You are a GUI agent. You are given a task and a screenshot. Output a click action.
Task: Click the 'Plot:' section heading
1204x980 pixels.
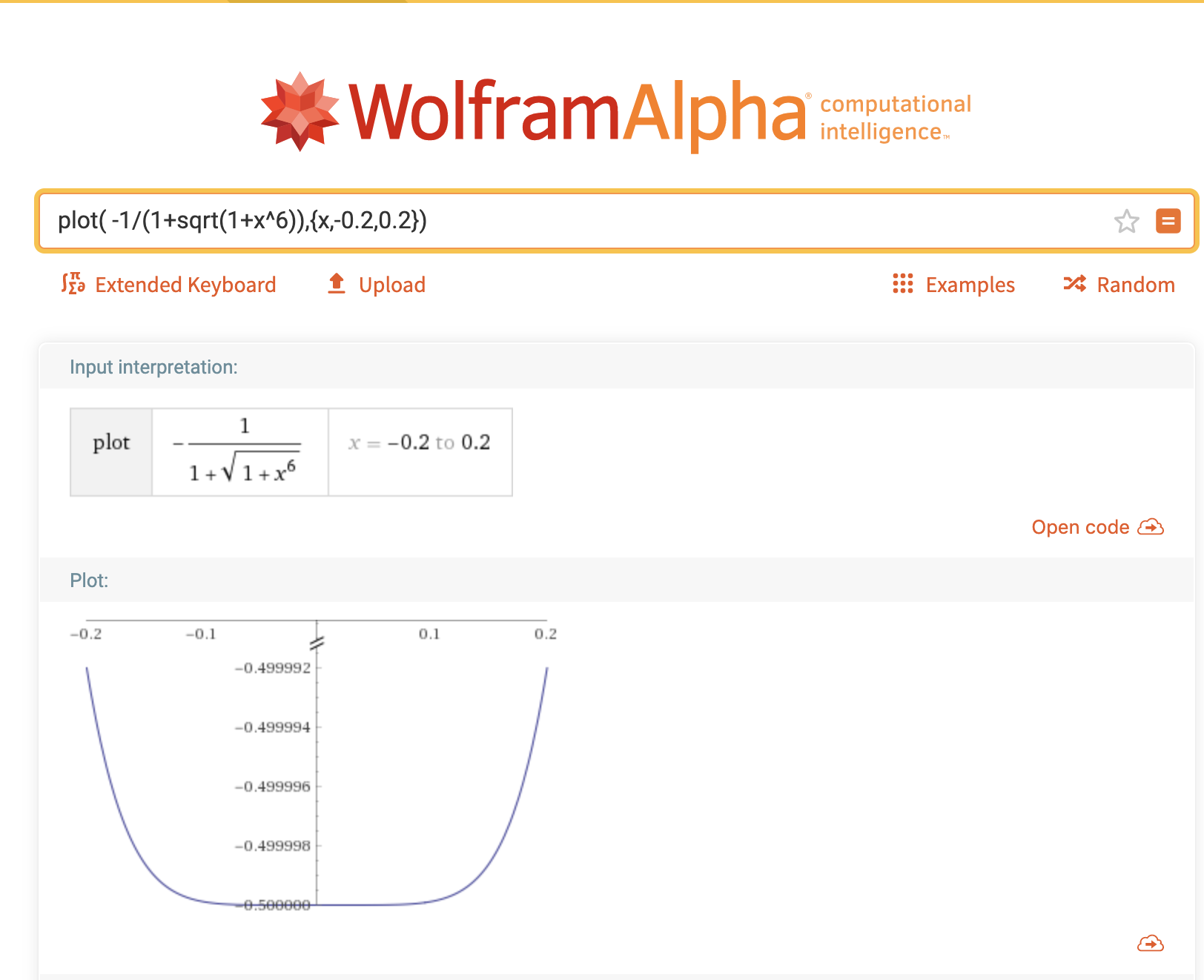click(x=89, y=580)
